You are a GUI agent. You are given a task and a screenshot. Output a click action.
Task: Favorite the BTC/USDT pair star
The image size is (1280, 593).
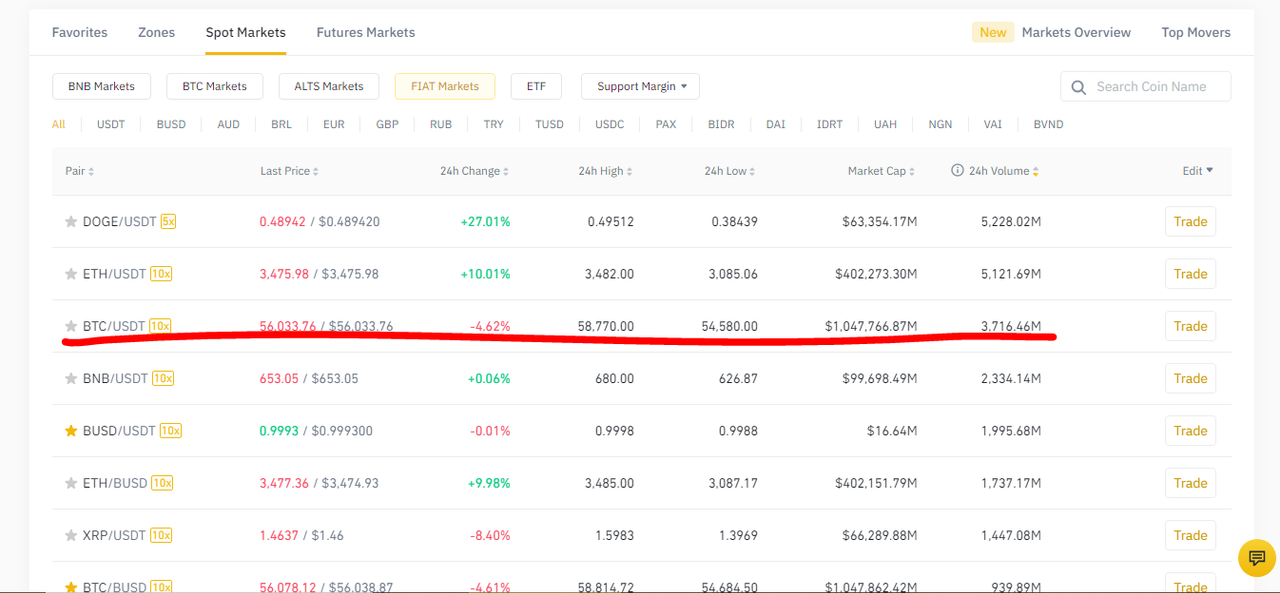tap(71, 326)
